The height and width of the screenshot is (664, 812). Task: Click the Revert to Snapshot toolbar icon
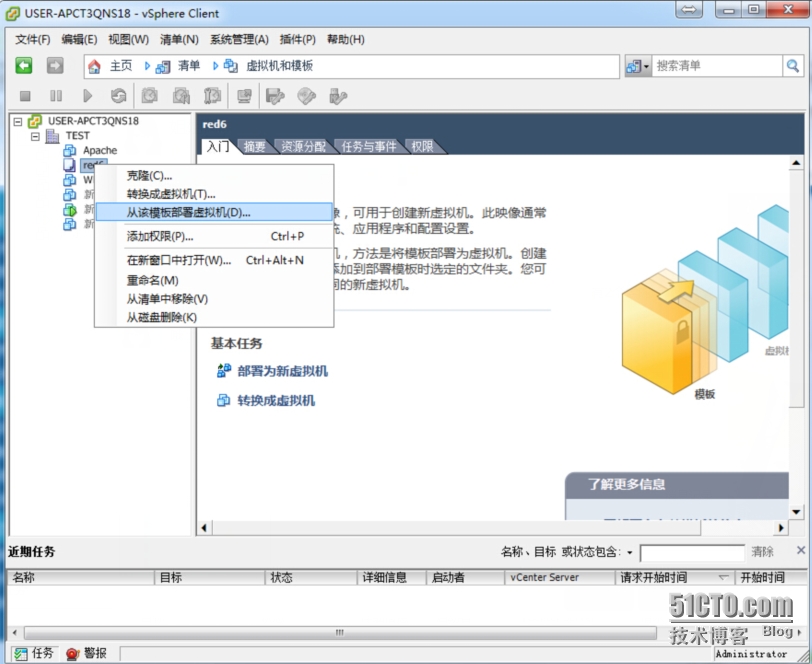pos(181,96)
